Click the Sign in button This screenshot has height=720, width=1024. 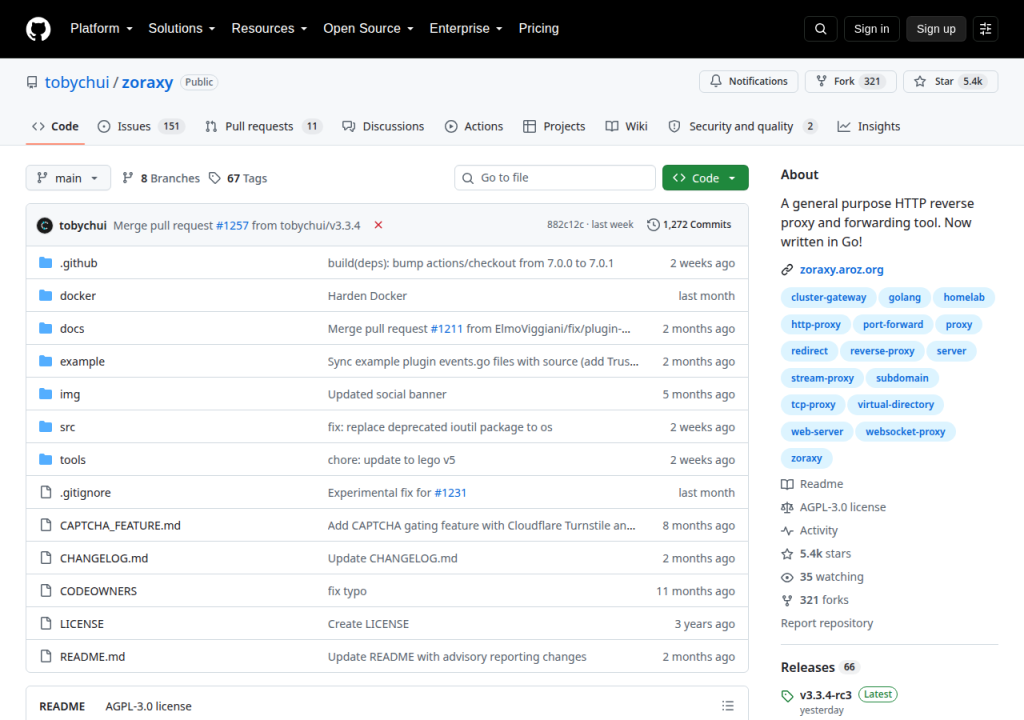pos(871,29)
